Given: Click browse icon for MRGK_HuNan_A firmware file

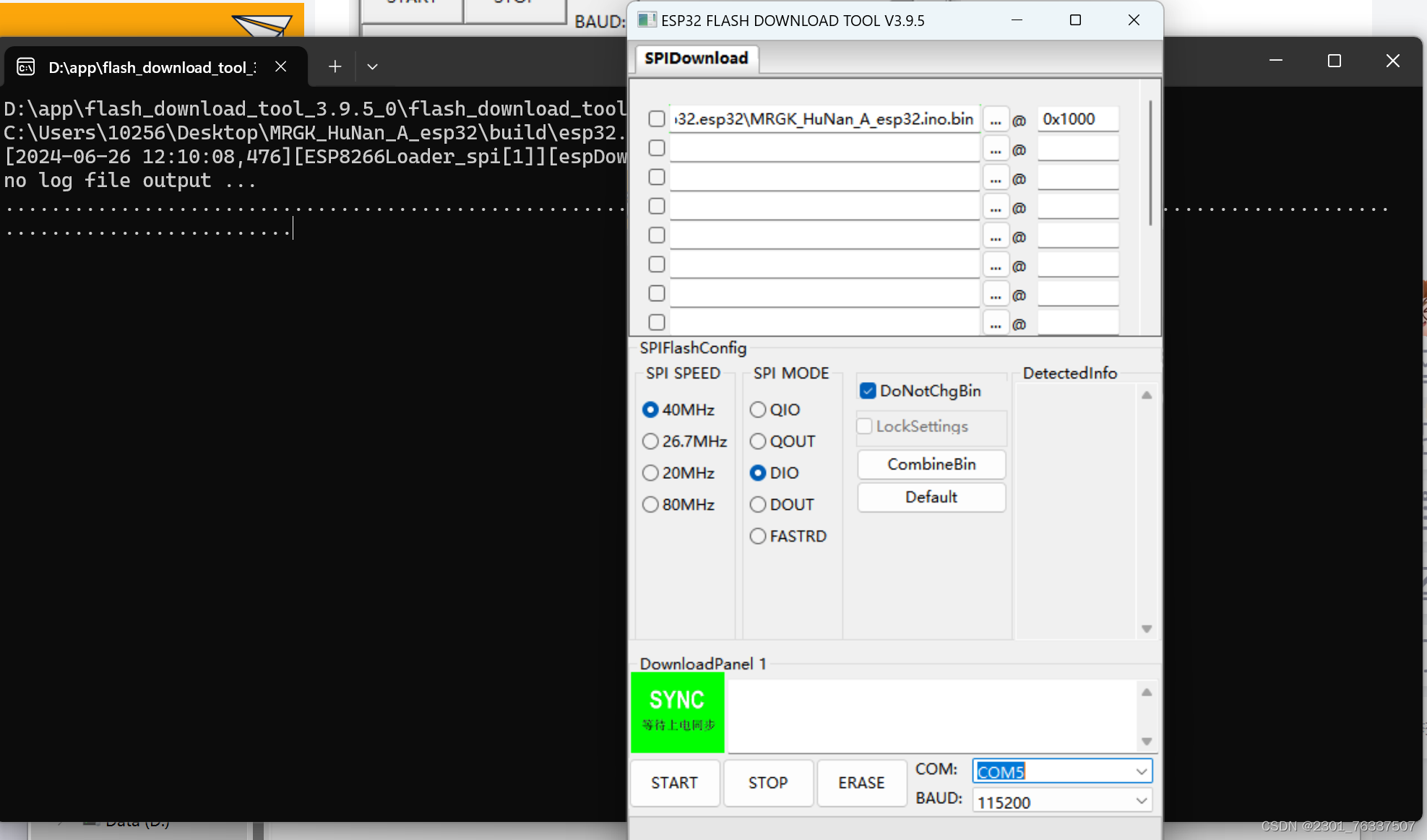Looking at the screenshot, I should 995,119.
